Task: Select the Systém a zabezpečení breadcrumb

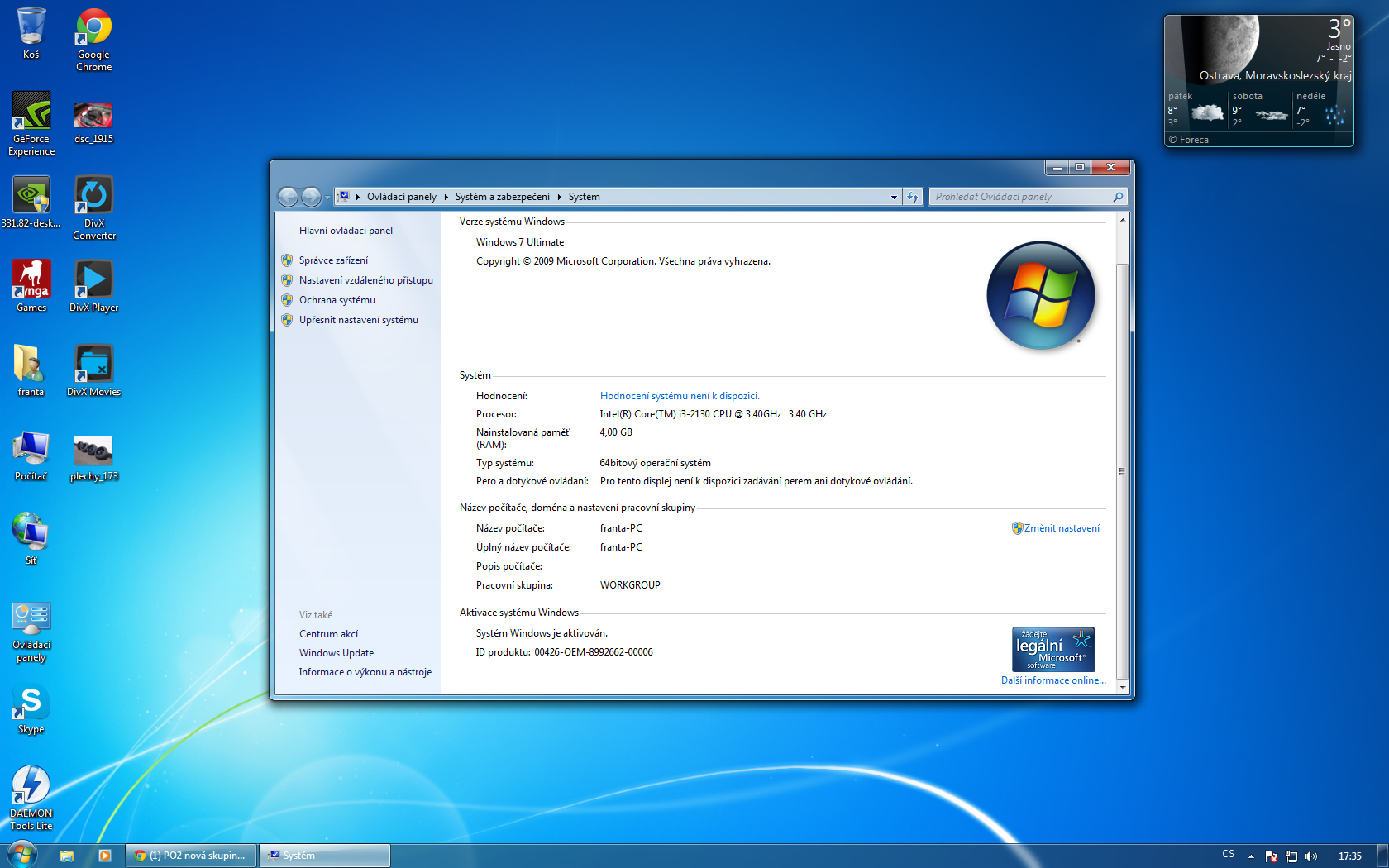Action: [x=502, y=197]
